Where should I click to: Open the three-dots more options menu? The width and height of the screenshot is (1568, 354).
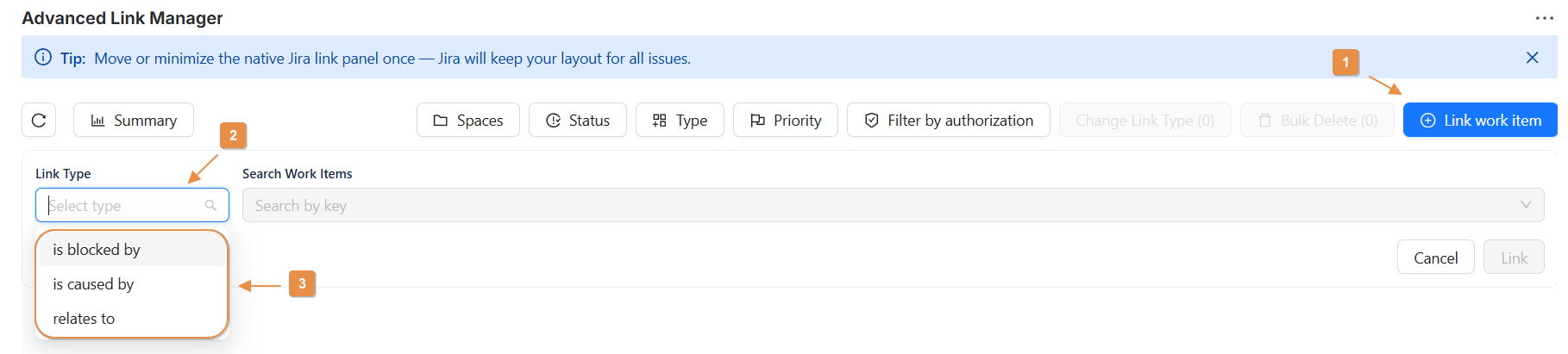click(1544, 18)
